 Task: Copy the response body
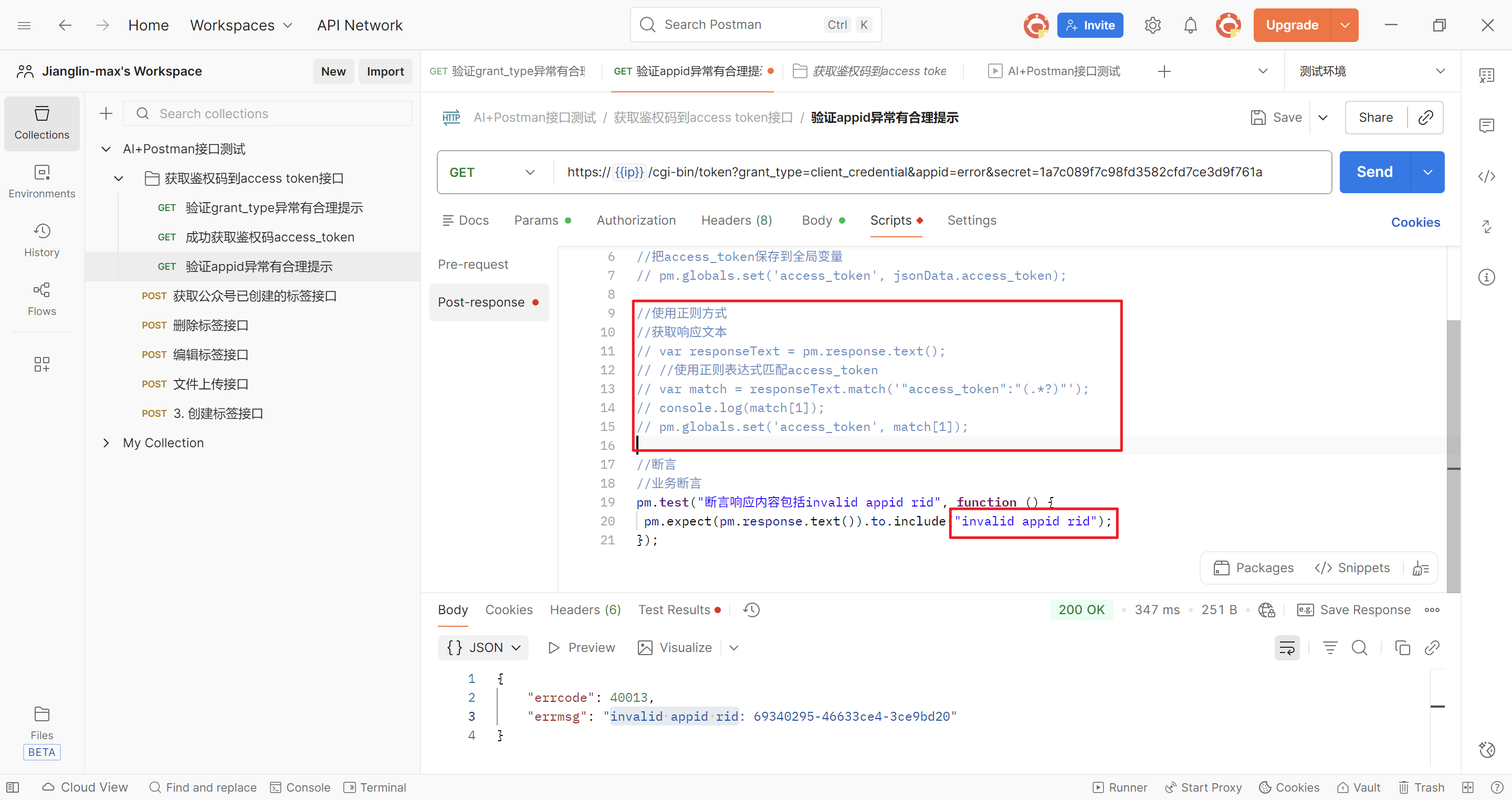pyautogui.click(x=1402, y=647)
